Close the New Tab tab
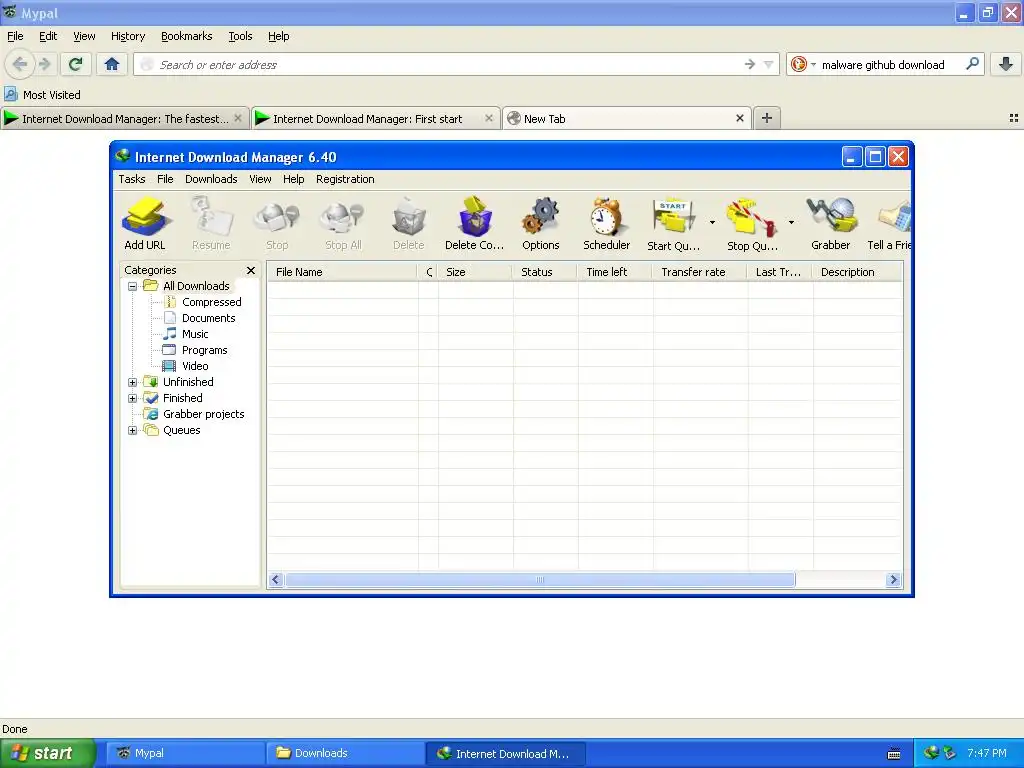The height and width of the screenshot is (768, 1024). coord(740,118)
